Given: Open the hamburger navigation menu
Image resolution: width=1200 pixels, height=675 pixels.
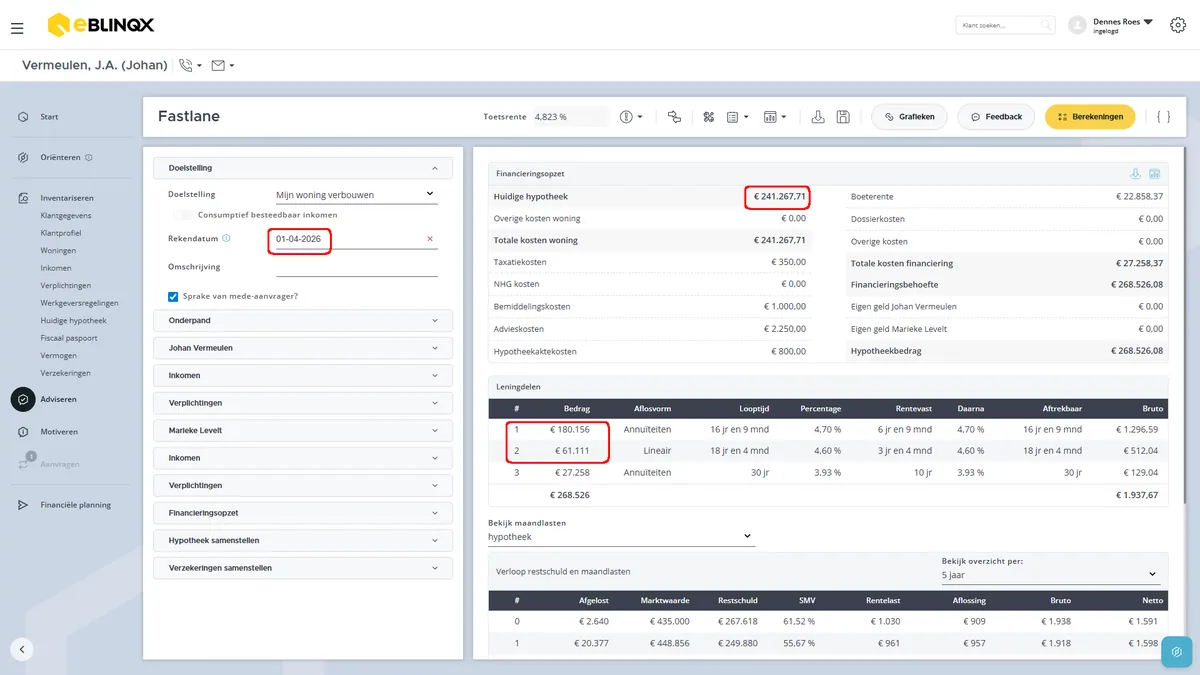Looking at the screenshot, I should coord(17,28).
